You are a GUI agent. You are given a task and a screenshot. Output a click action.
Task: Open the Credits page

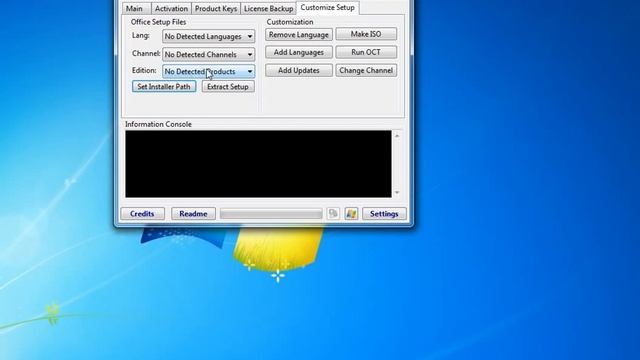[x=142, y=213]
